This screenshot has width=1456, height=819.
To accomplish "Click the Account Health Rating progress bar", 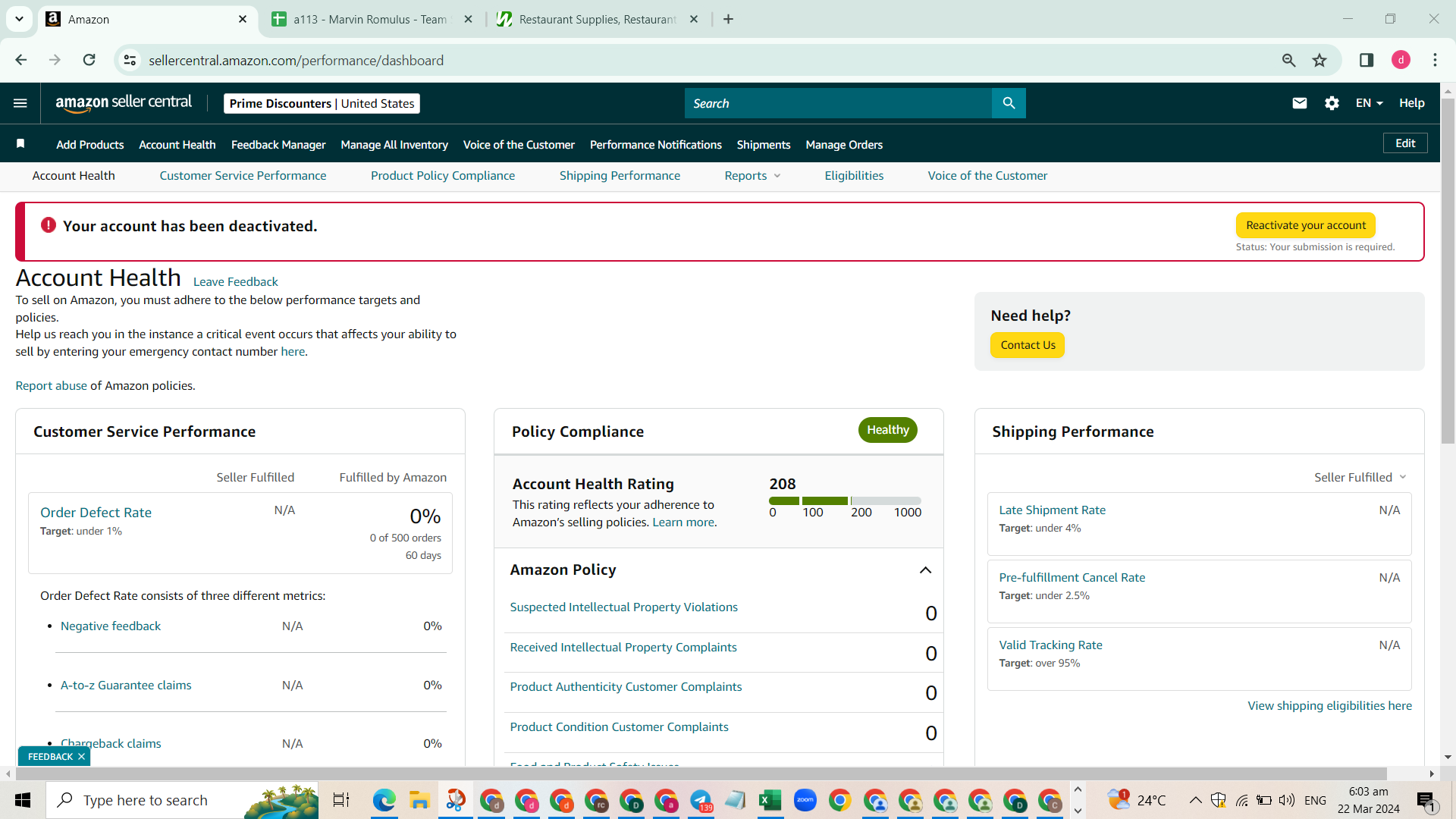I will 845,500.
